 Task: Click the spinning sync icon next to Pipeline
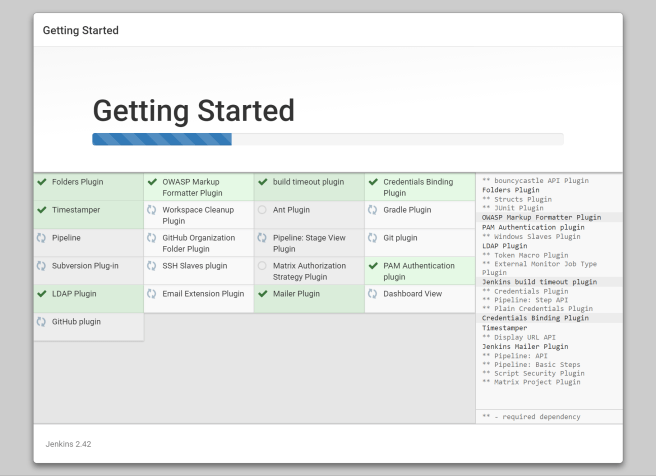tap(42, 238)
